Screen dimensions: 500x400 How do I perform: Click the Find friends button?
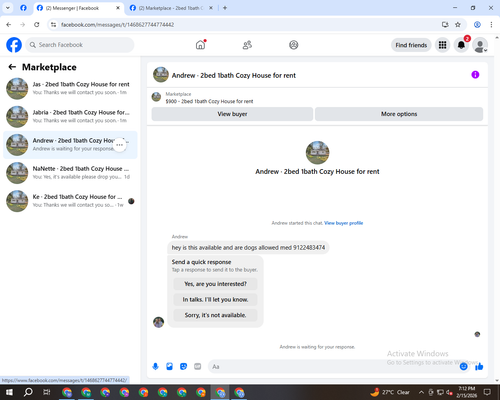pos(411,45)
